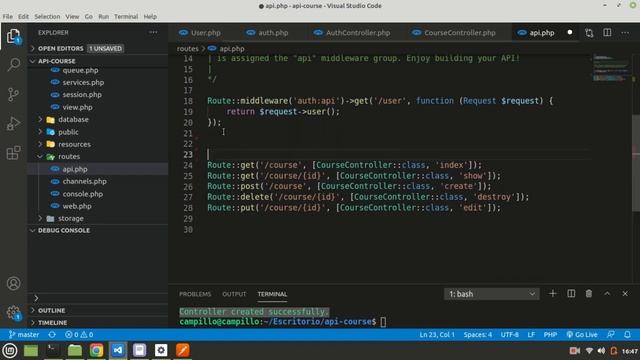
Task: Switch to the CourseController.php tab
Action: tap(454, 33)
